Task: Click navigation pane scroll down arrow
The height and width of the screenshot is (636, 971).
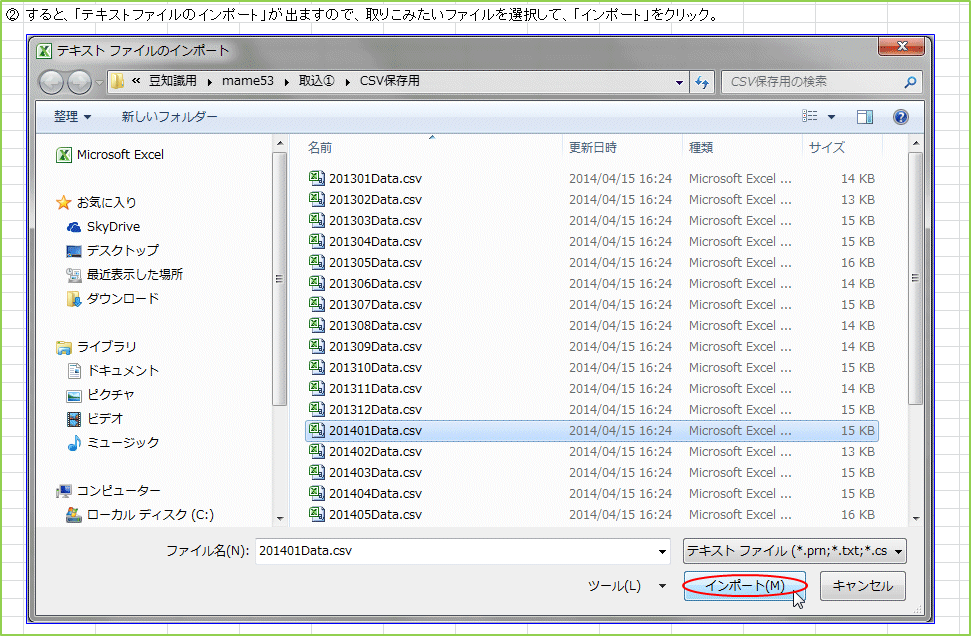Action: coord(280,518)
